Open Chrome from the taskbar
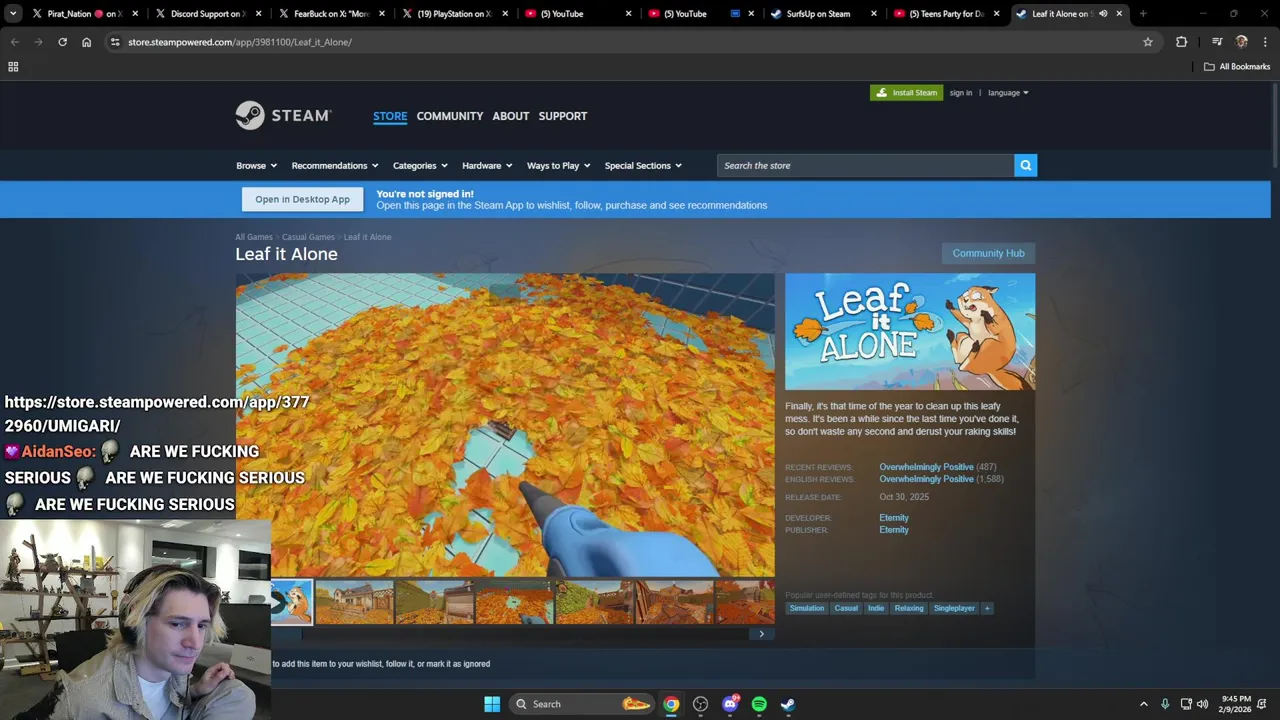Screen dimensions: 1280x720 (671, 704)
